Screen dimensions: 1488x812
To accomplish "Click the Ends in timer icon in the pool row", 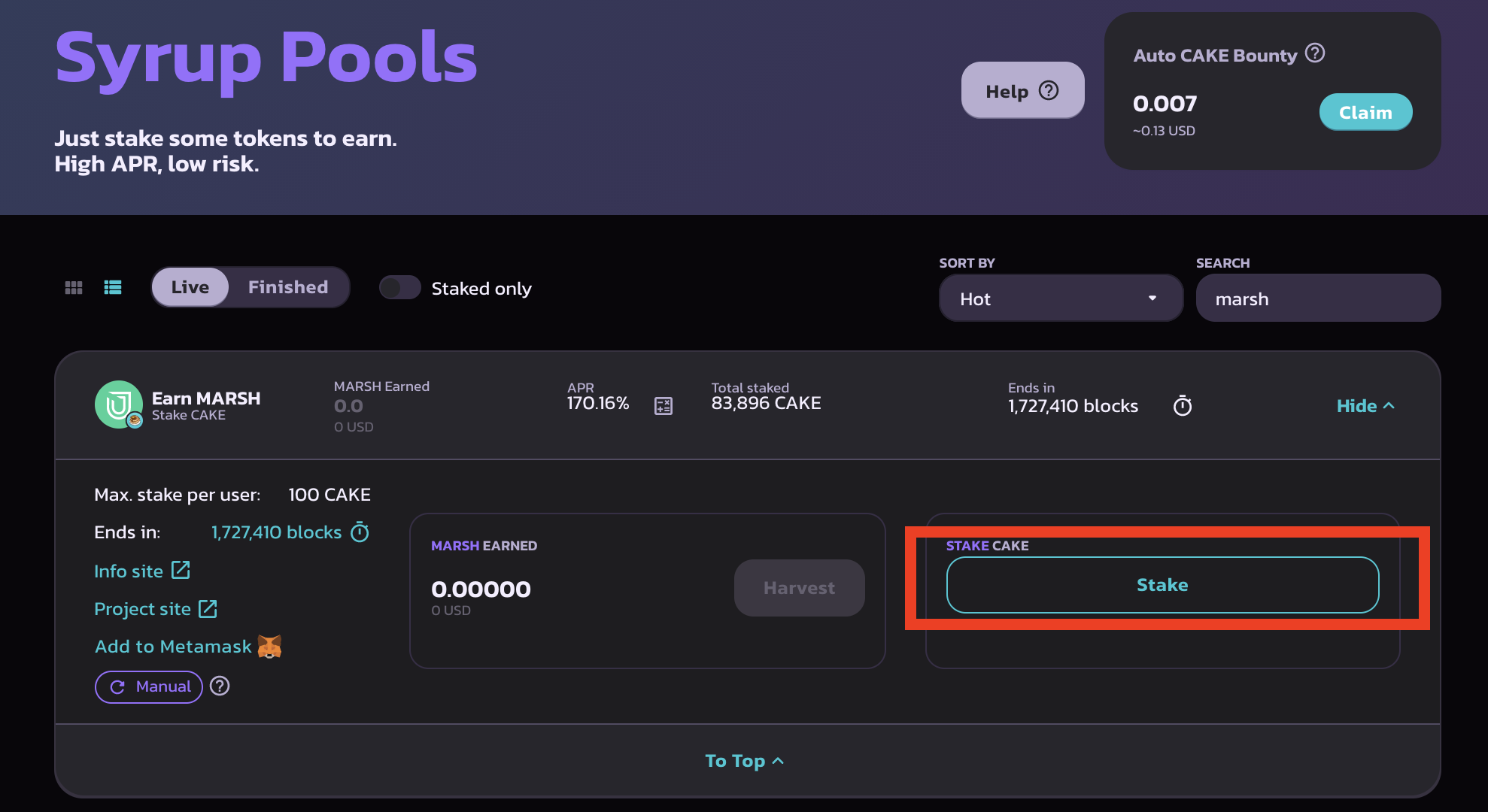I will point(1182,406).
